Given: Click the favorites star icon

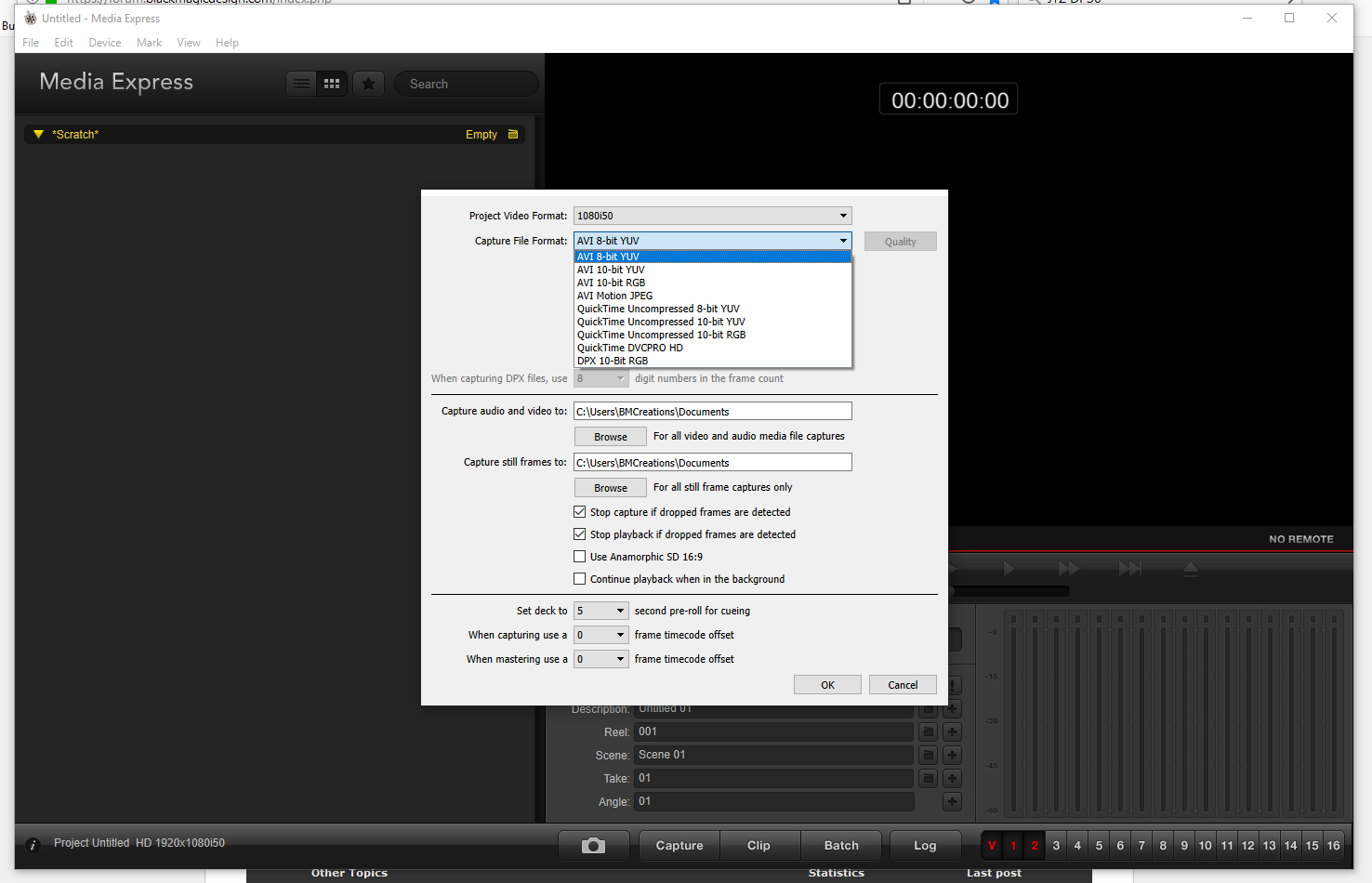Looking at the screenshot, I should pos(369,84).
